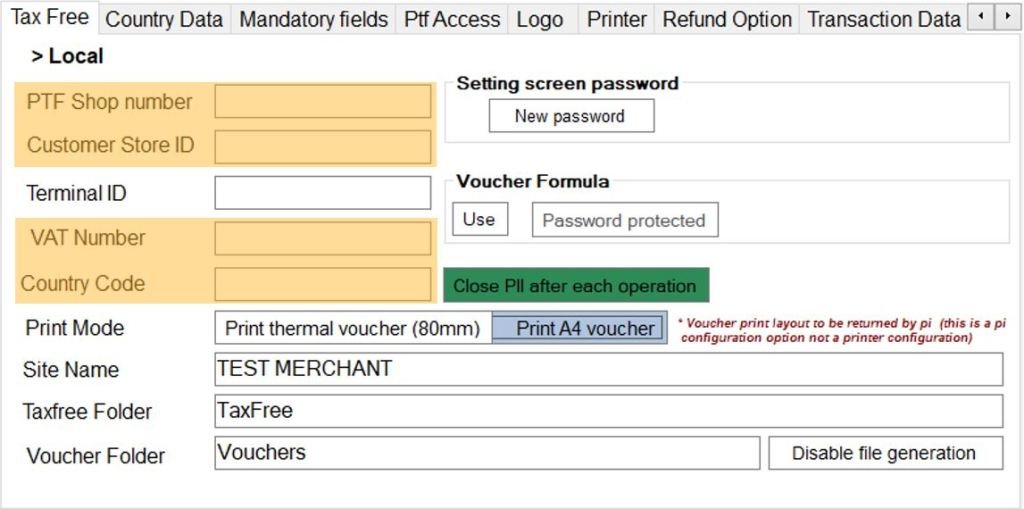Go to the Logo tab
Screen dimensions: 1024x509
pos(540,19)
